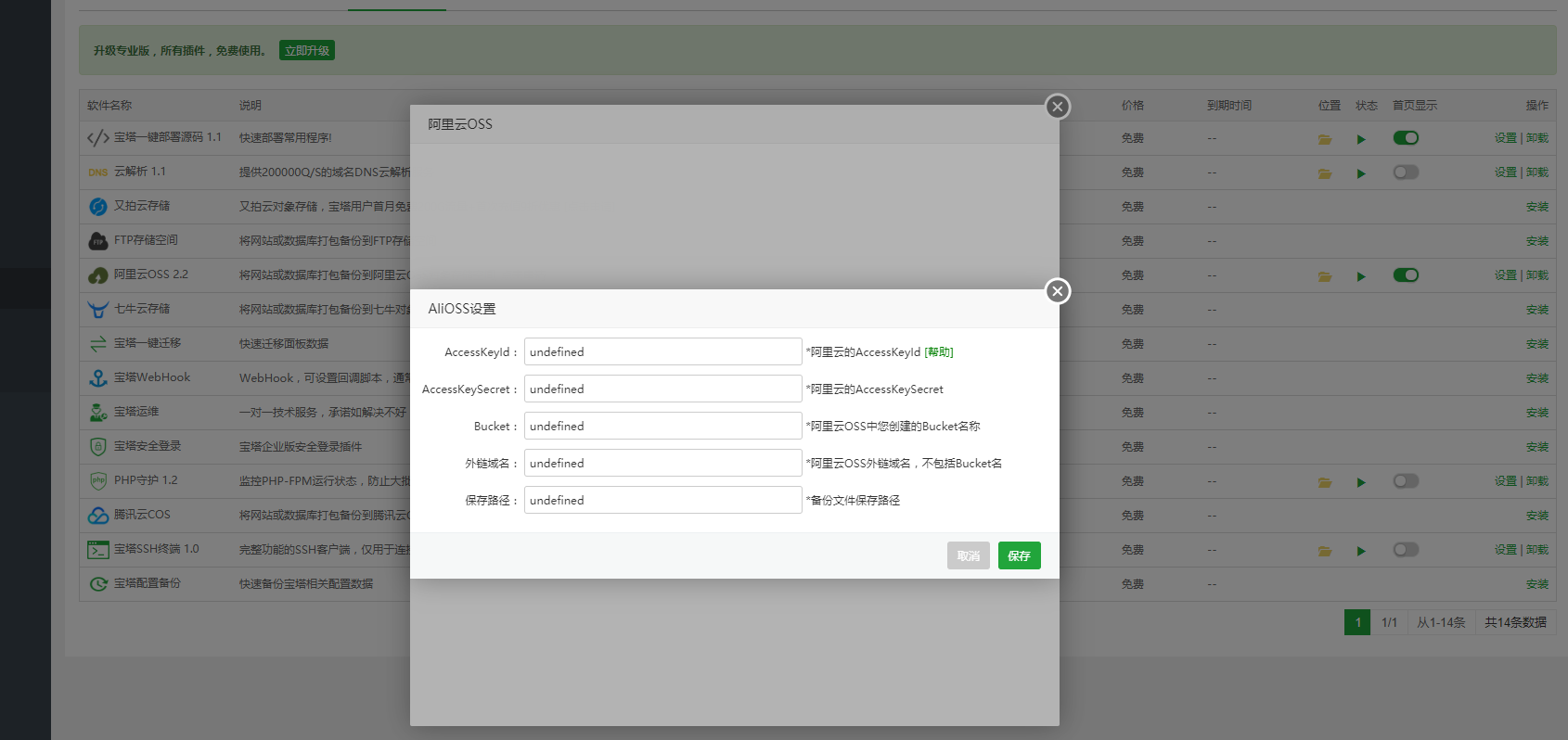
Task: Click 快速迁移面板数据 description text
Action: click(x=284, y=344)
